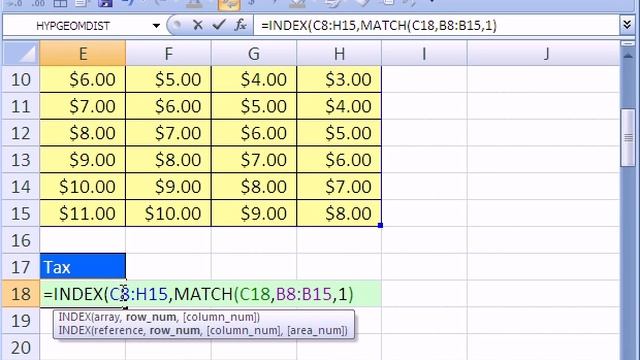Screen dimensions: 640x360
Task: Select cell F14 showing $9.00
Action: (168, 187)
